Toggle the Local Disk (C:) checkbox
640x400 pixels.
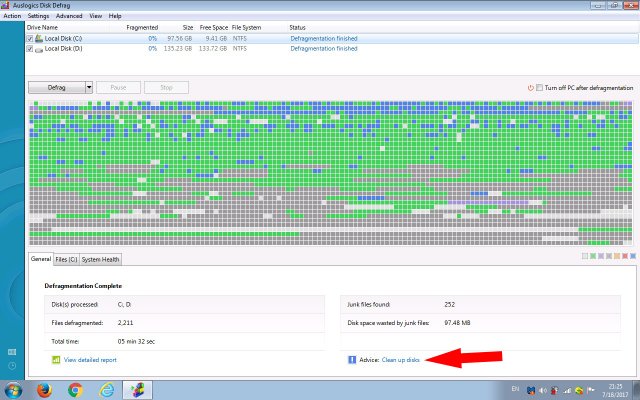point(30,38)
